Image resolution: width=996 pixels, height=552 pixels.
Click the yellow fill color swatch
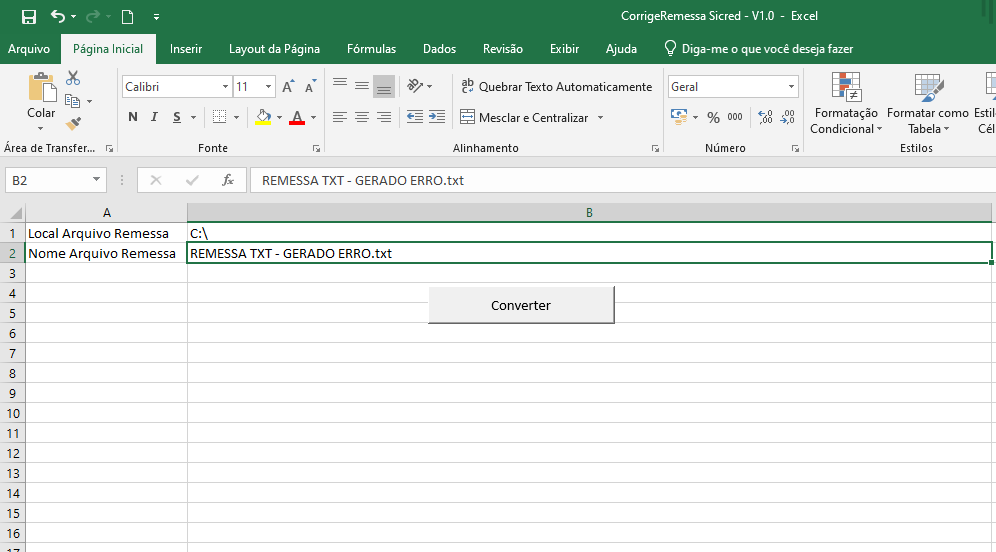coord(263,117)
